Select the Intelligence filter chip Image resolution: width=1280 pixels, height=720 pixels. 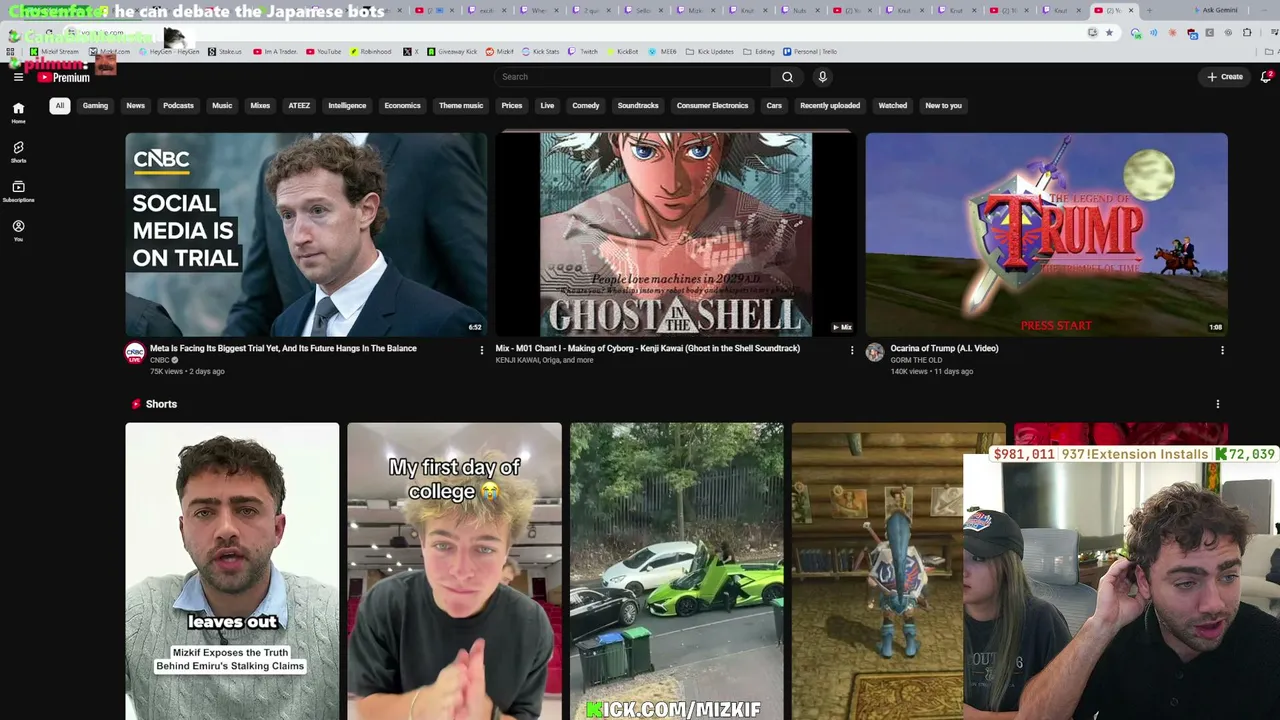click(x=347, y=105)
